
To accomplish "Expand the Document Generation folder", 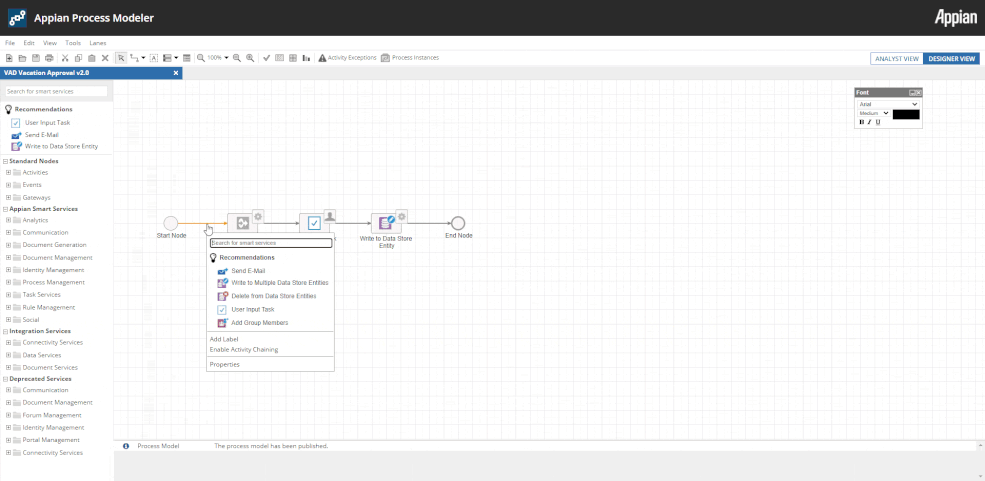I will tap(8, 245).
